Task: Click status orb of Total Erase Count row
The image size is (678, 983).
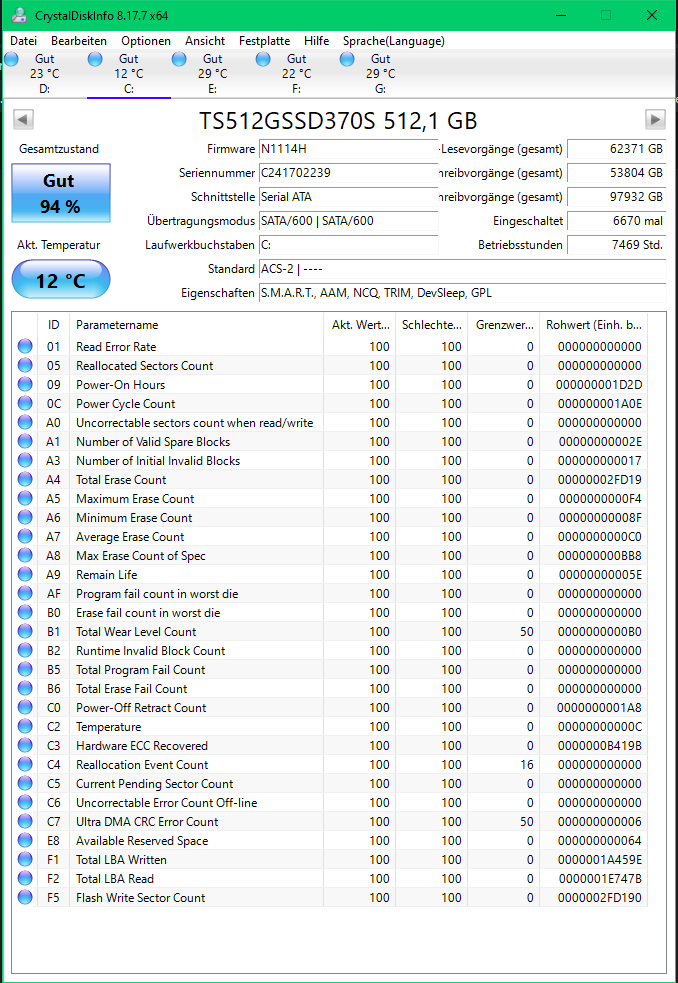Action: (x=25, y=480)
